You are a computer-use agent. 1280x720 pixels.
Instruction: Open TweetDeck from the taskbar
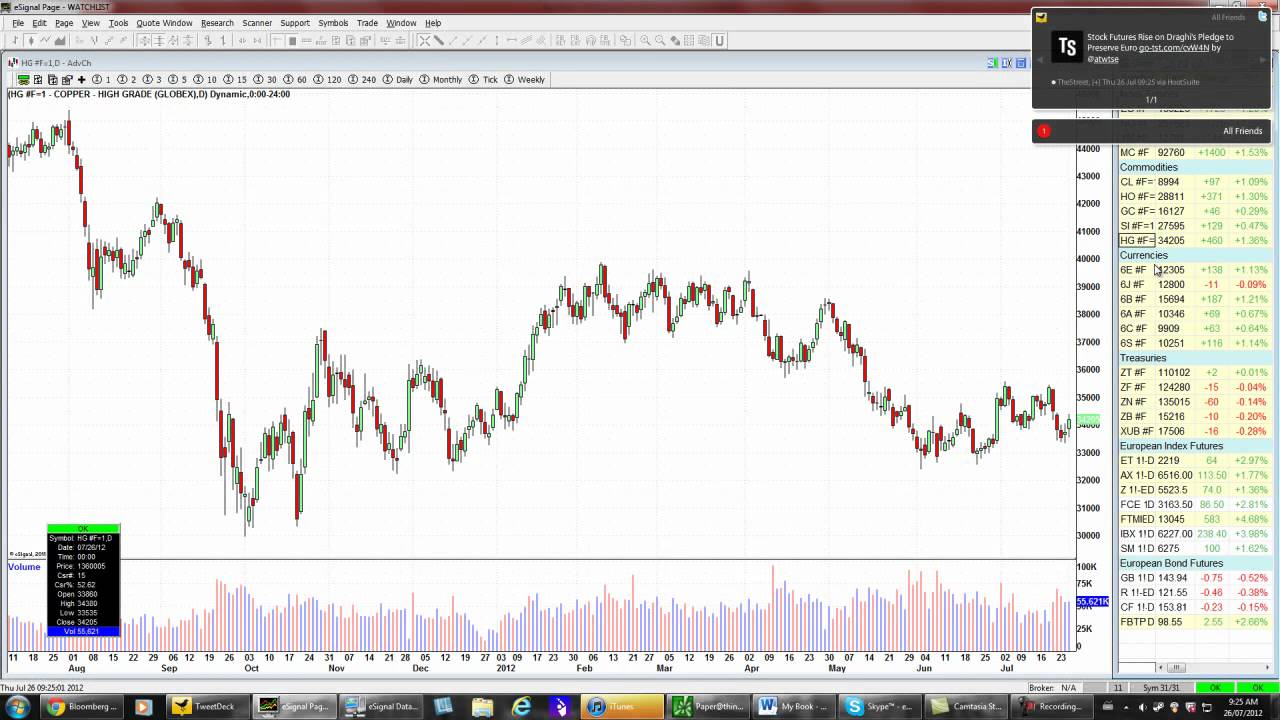tap(206, 706)
